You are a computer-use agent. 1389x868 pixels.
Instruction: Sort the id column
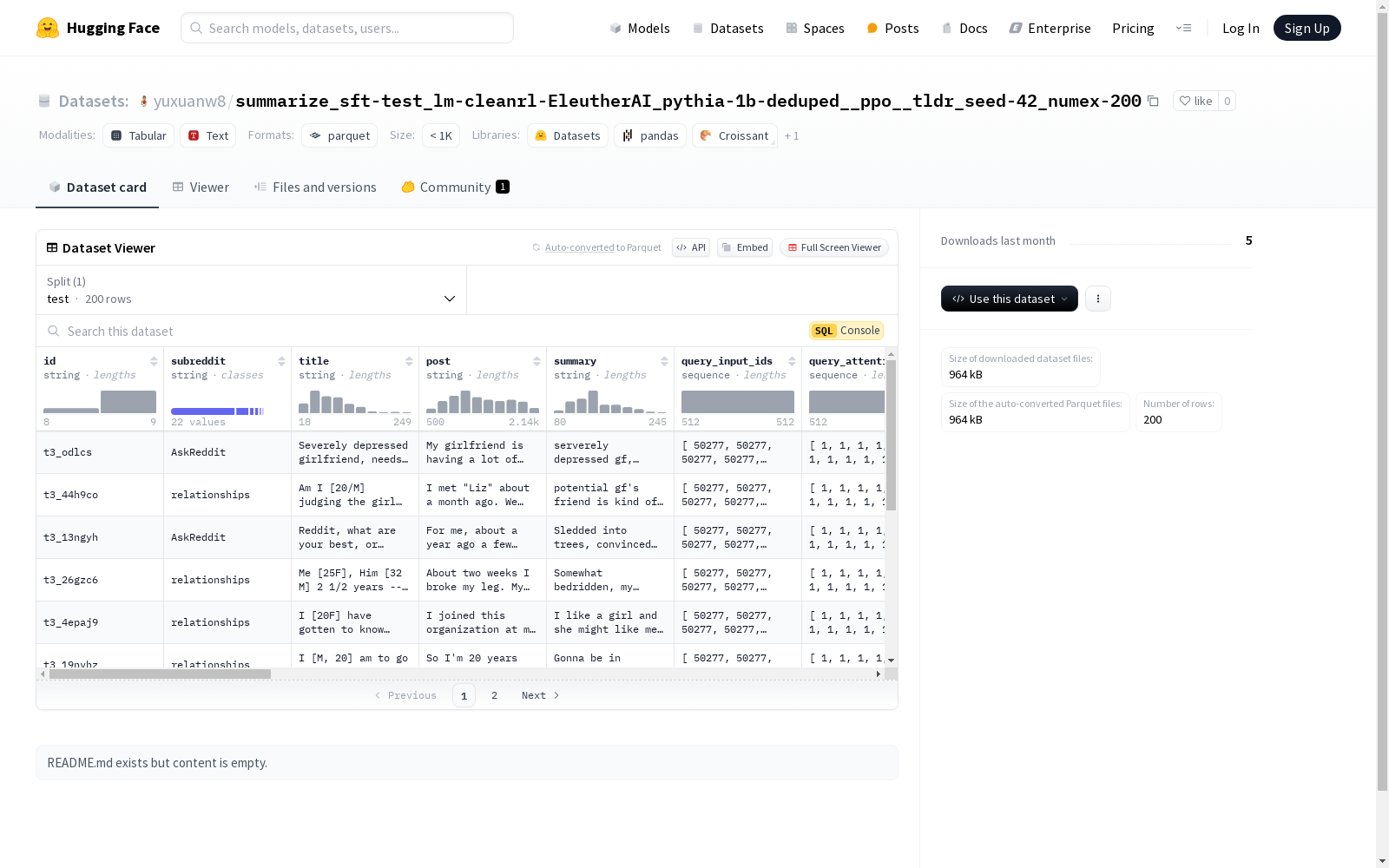[154, 361]
